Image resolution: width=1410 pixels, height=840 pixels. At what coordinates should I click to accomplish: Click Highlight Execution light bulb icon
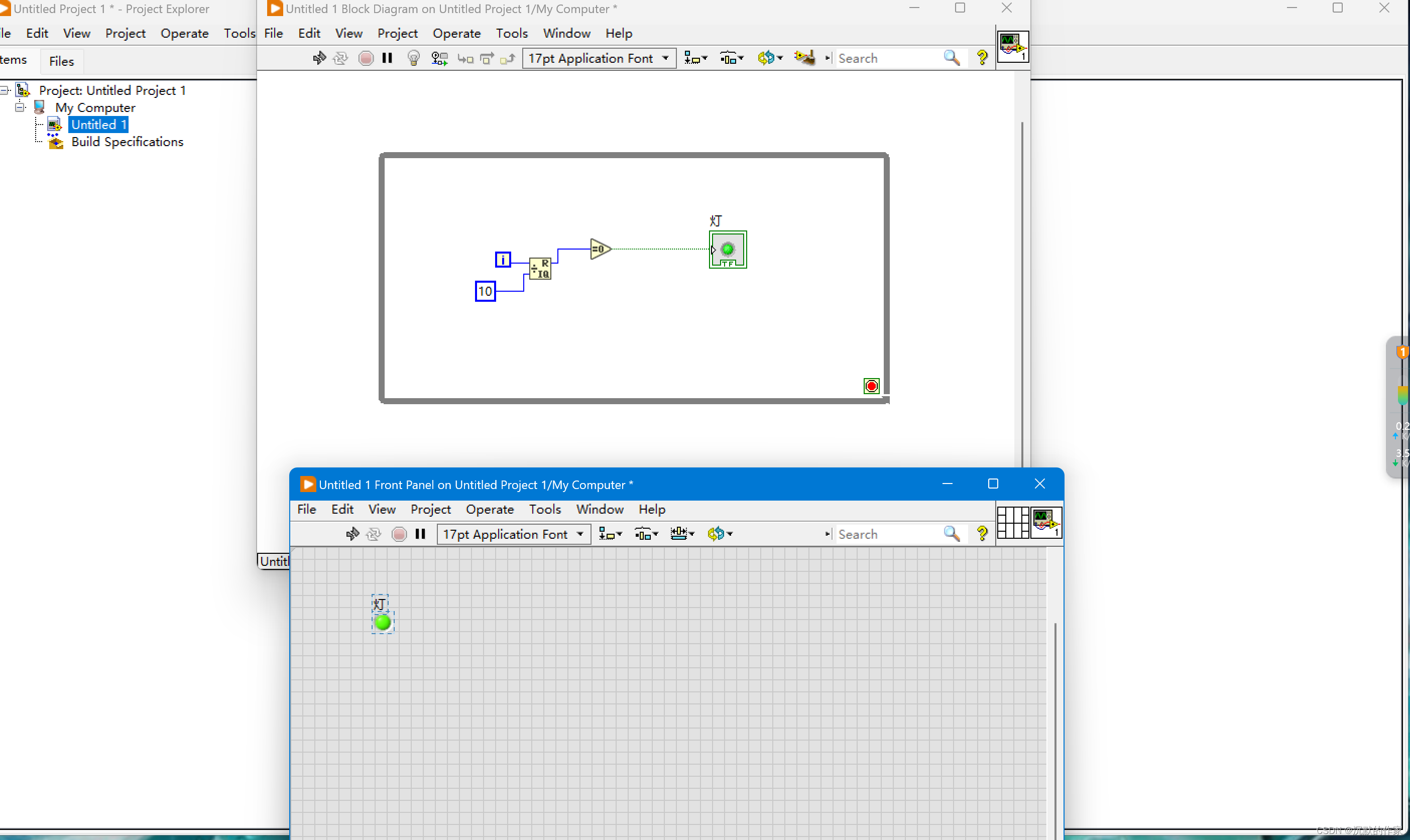[413, 58]
